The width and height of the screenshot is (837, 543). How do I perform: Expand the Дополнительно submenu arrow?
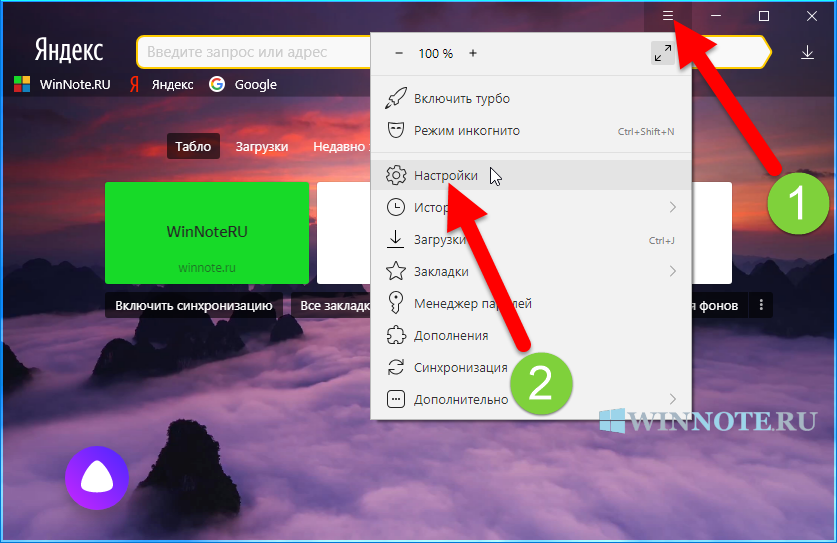(x=673, y=399)
